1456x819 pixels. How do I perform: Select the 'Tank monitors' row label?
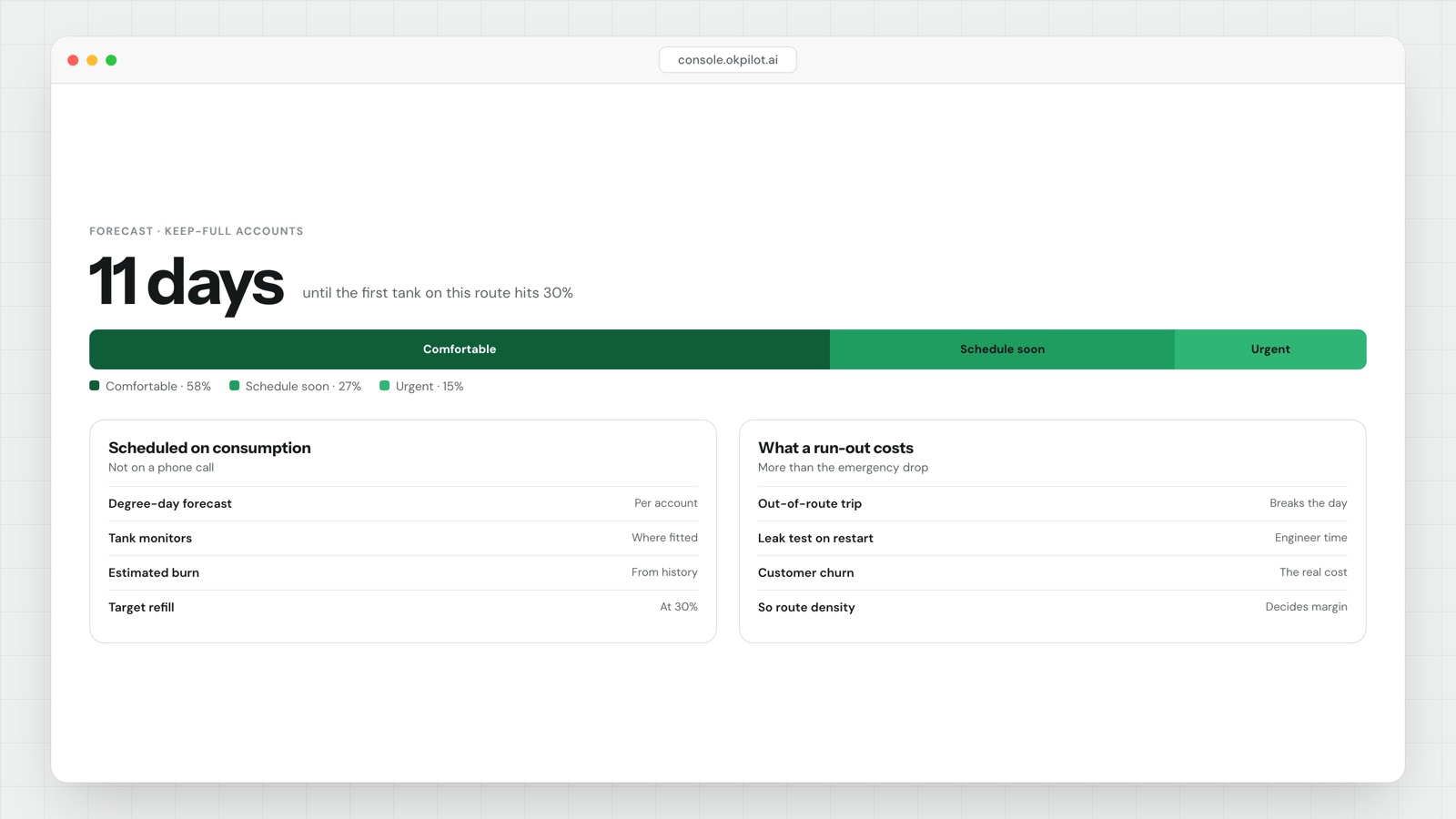[x=150, y=539]
